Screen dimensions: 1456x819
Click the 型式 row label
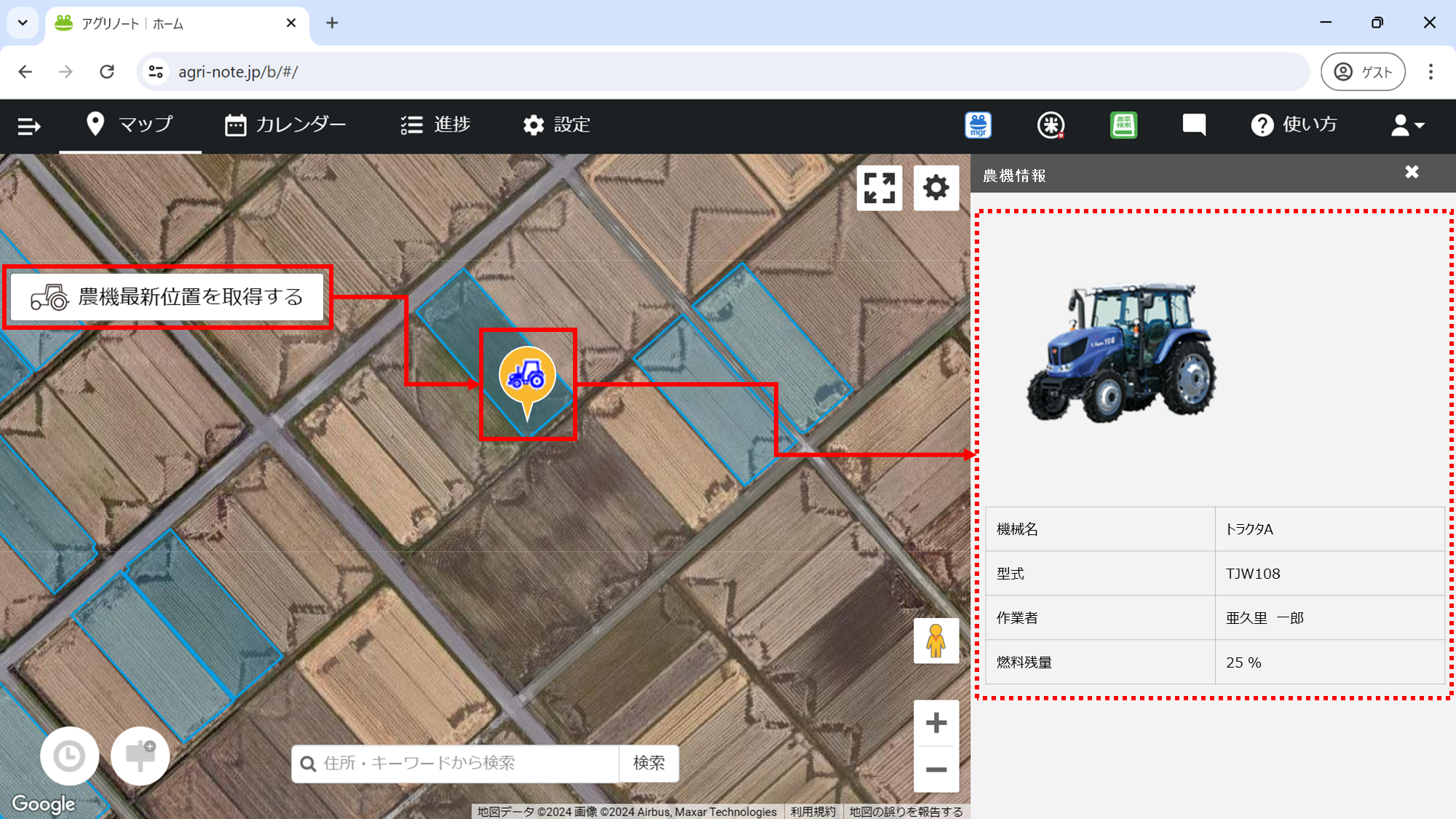click(1010, 574)
